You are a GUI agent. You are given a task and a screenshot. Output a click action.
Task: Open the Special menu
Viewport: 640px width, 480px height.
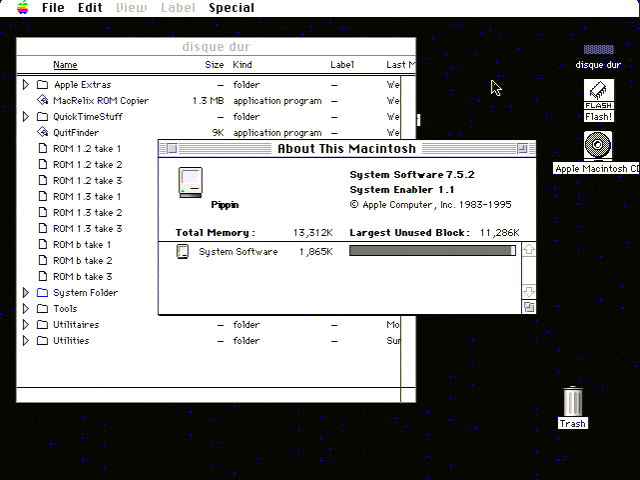pyautogui.click(x=231, y=8)
